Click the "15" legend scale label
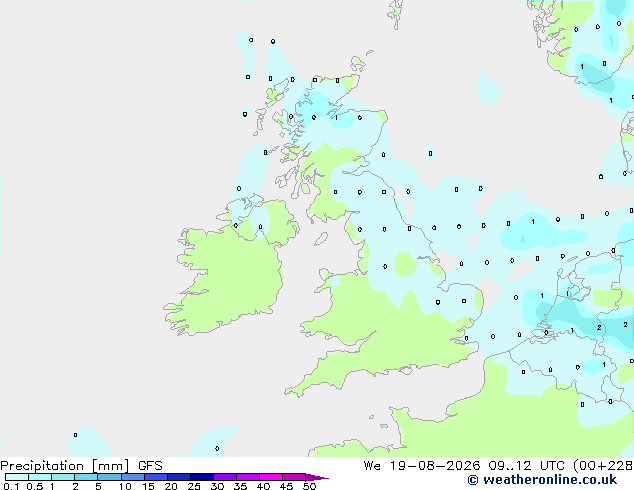634x490 pixels. pos(148,486)
